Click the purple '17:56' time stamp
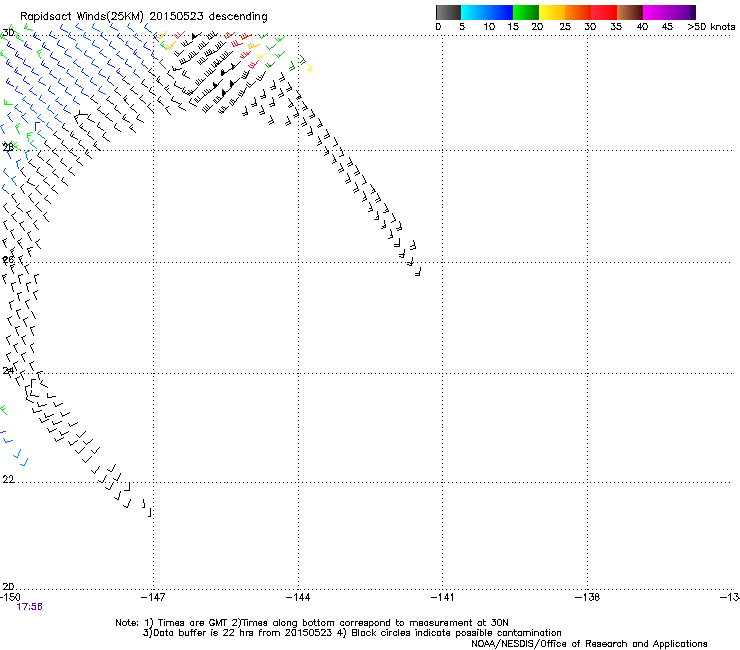Screen dimensions: 740x650 29,607
